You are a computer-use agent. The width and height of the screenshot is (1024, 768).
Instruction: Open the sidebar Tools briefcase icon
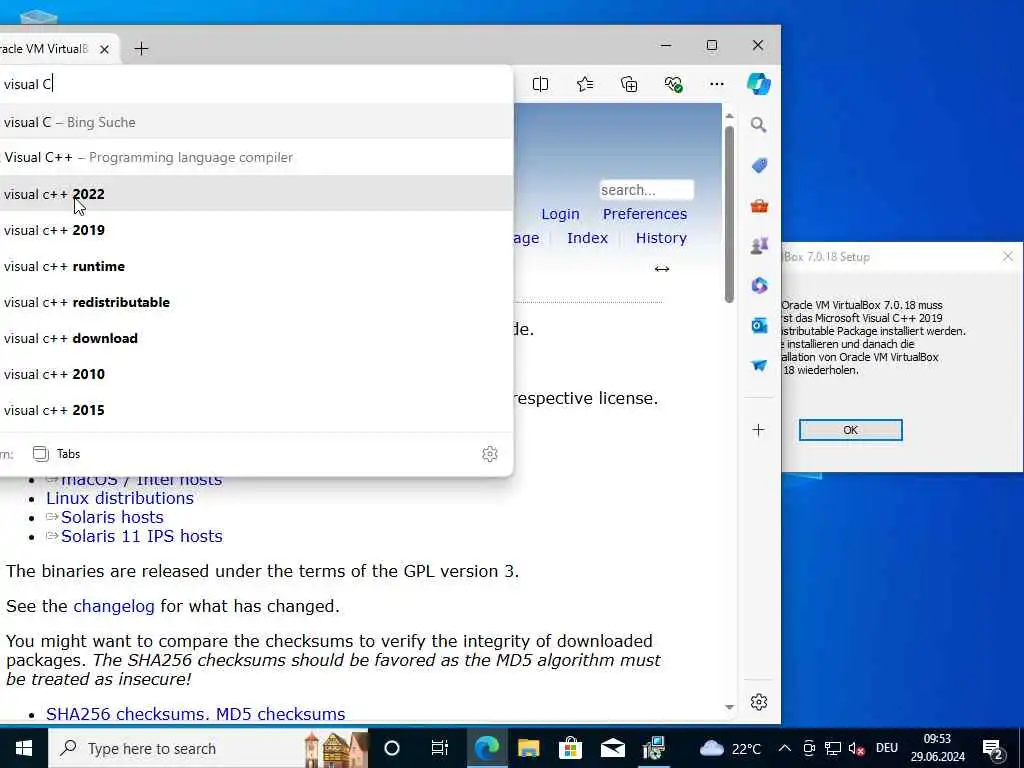pyautogui.click(x=759, y=206)
